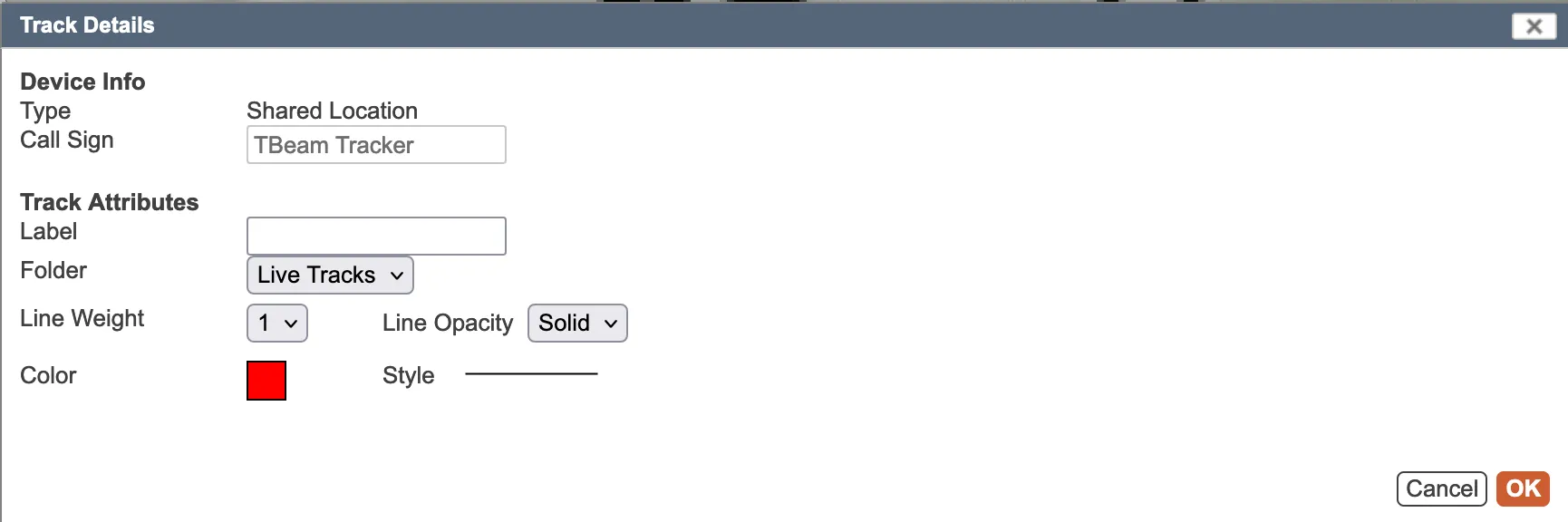This screenshot has width=1568, height=522.
Task: Open the Live Tracks folder dropdown
Action: click(330, 275)
